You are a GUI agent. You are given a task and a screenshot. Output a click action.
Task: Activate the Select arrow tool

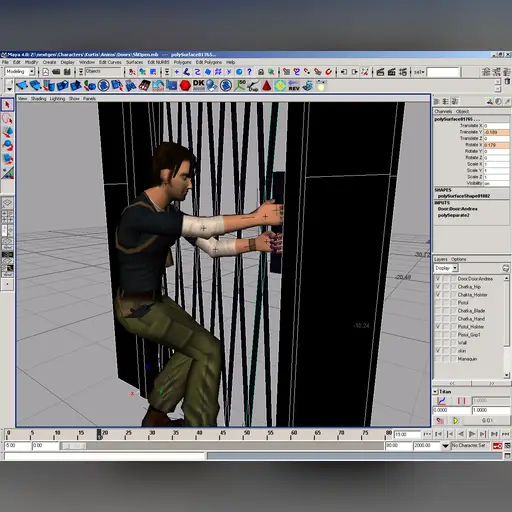coord(7,105)
